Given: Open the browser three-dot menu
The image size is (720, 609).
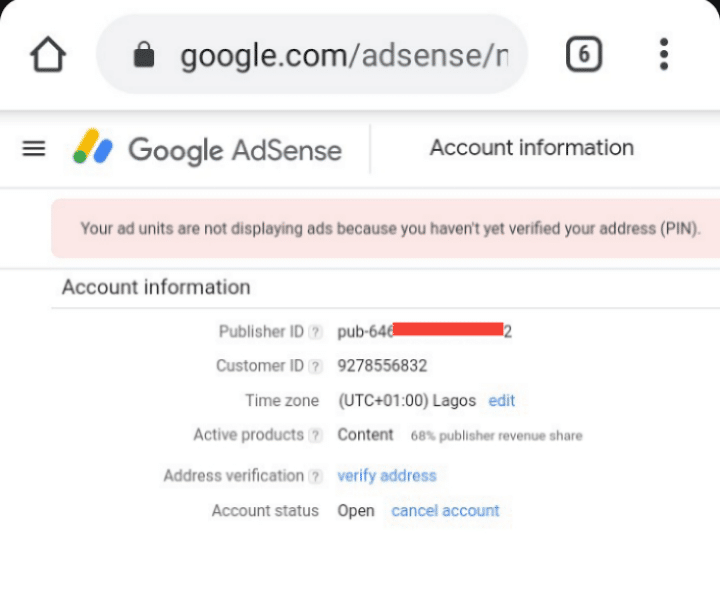Looking at the screenshot, I should 664,54.
